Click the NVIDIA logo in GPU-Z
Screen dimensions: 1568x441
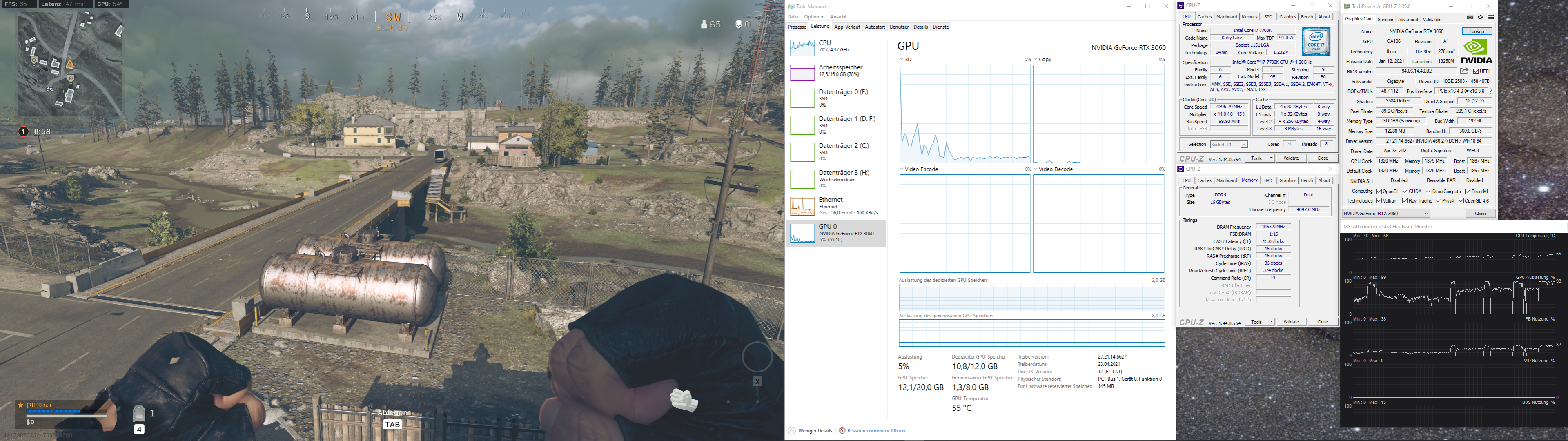point(1476,51)
